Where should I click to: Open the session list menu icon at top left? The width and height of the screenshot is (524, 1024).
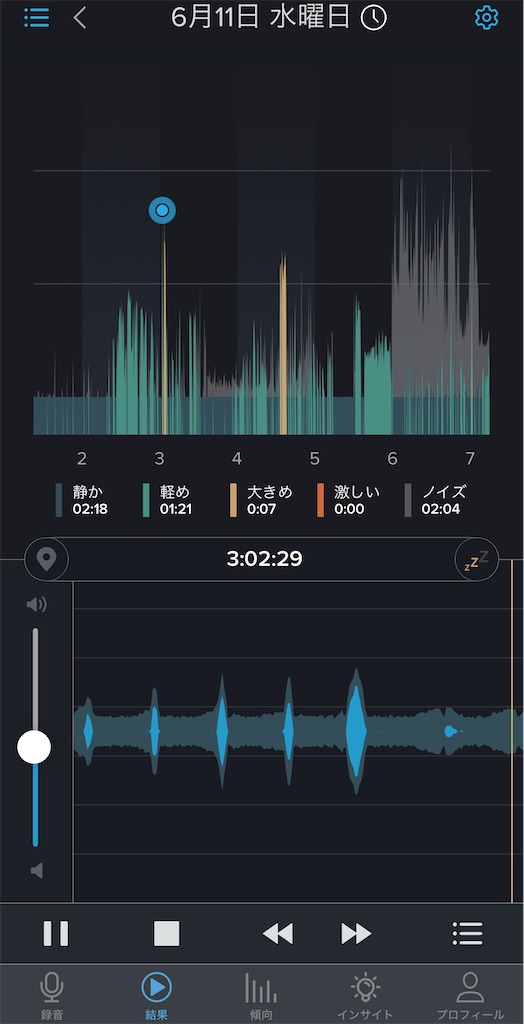click(x=37, y=18)
